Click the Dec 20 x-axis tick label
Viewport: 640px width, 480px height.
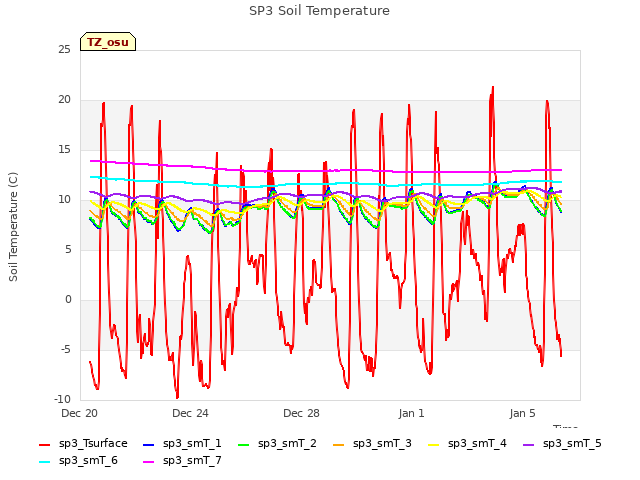[x=80, y=413]
